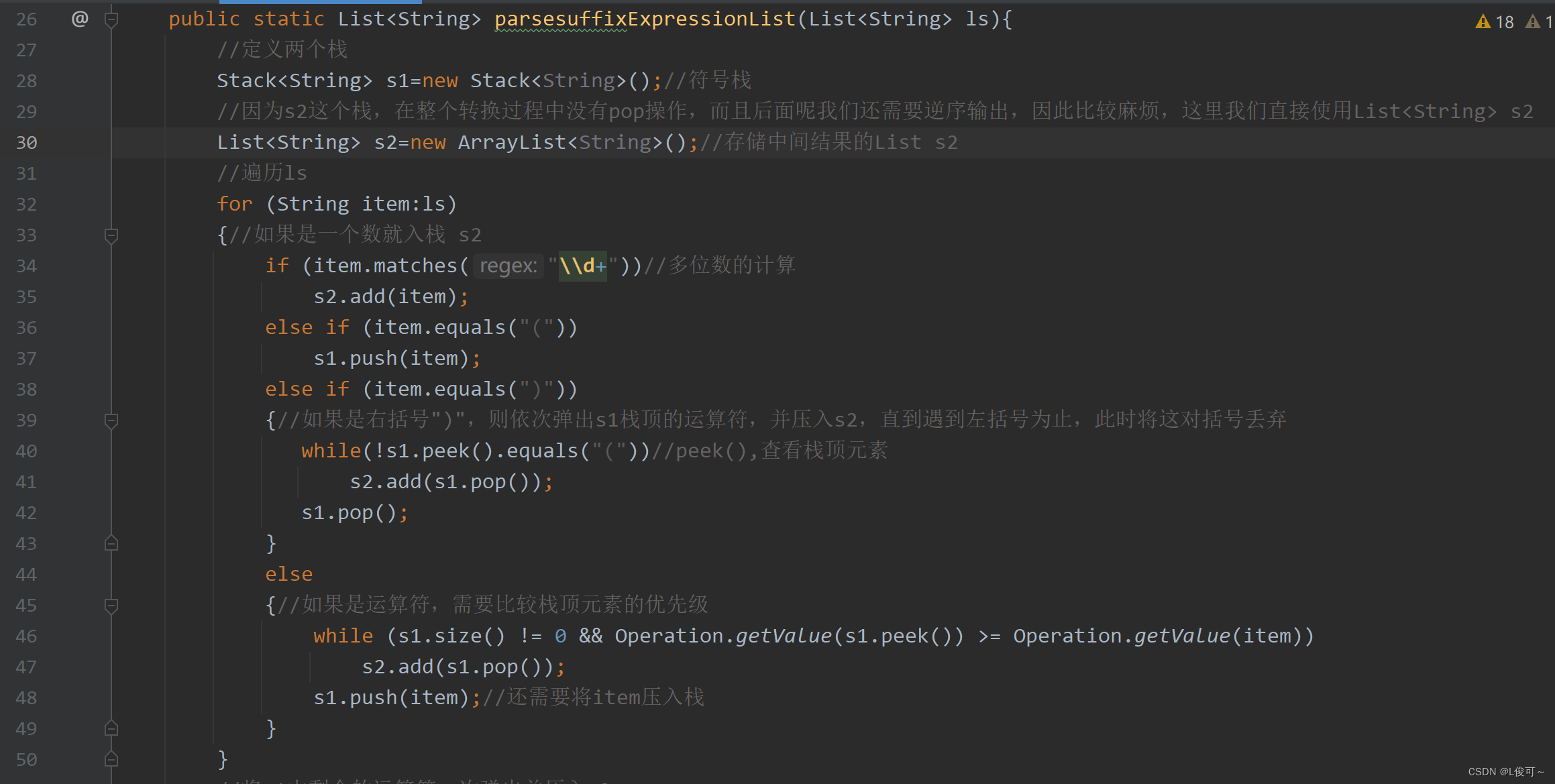Collapse the right-parenthesis block fold at line 39
Image resolution: width=1555 pixels, height=784 pixels.
111,421
